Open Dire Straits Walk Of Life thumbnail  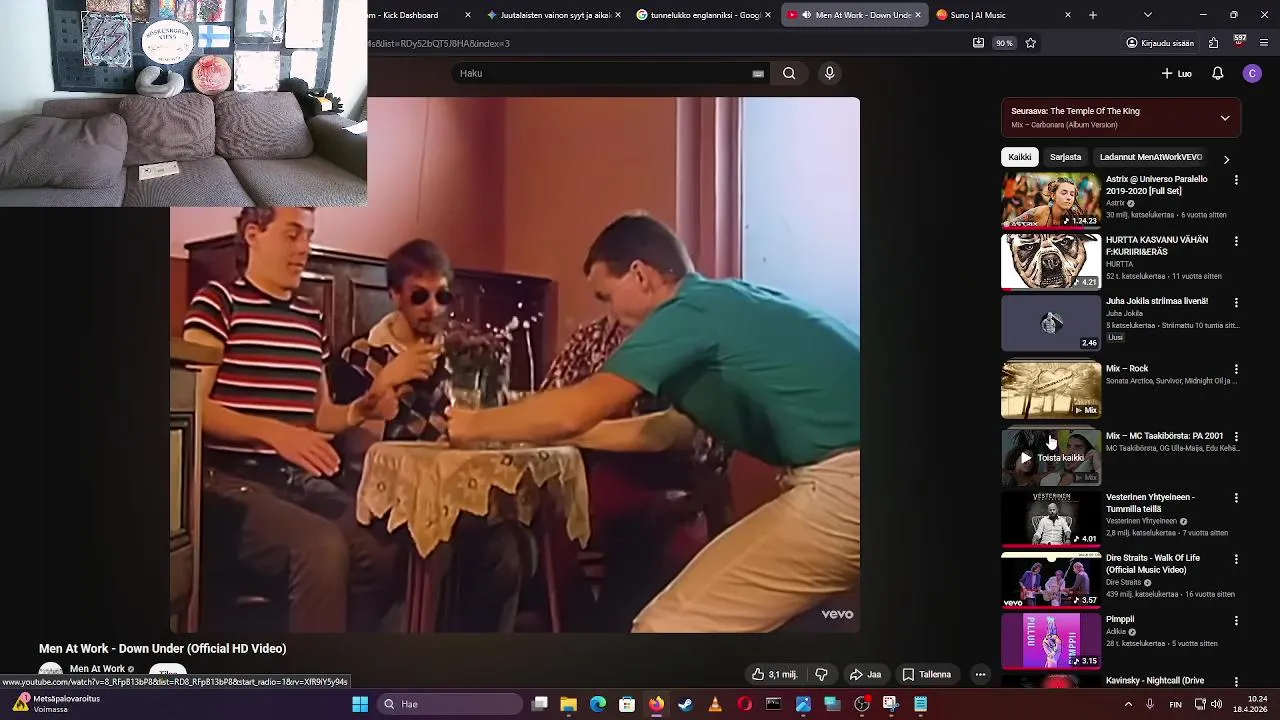point(1051,579)
